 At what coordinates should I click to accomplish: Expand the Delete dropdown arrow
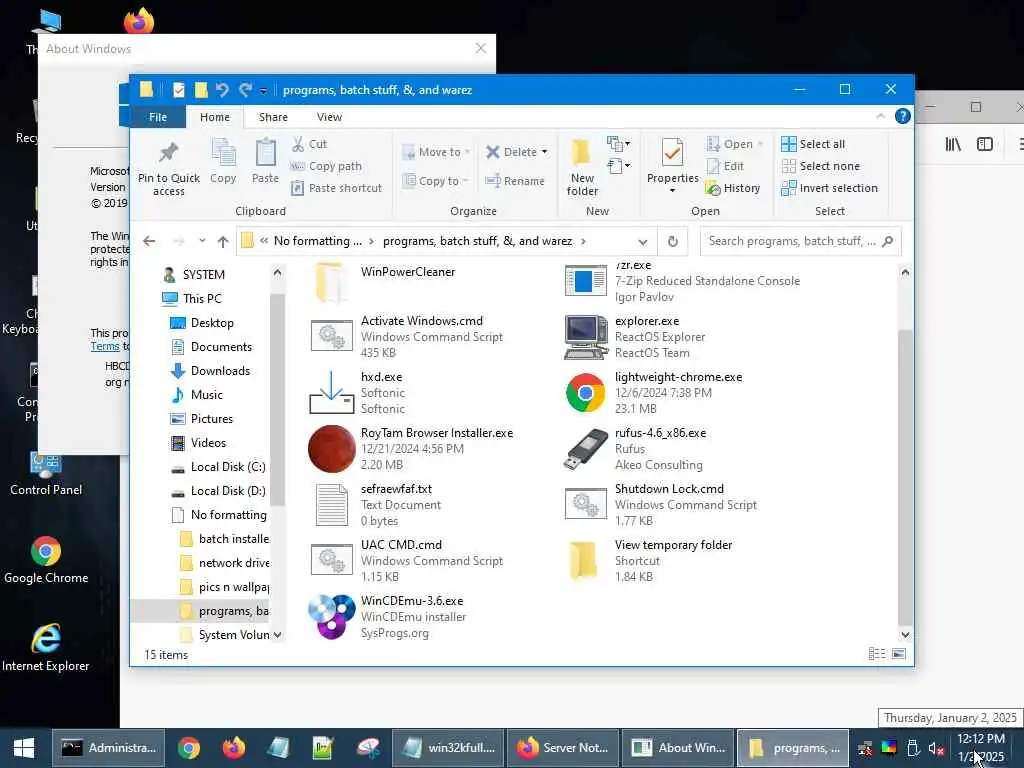click(x=545, y=152)
